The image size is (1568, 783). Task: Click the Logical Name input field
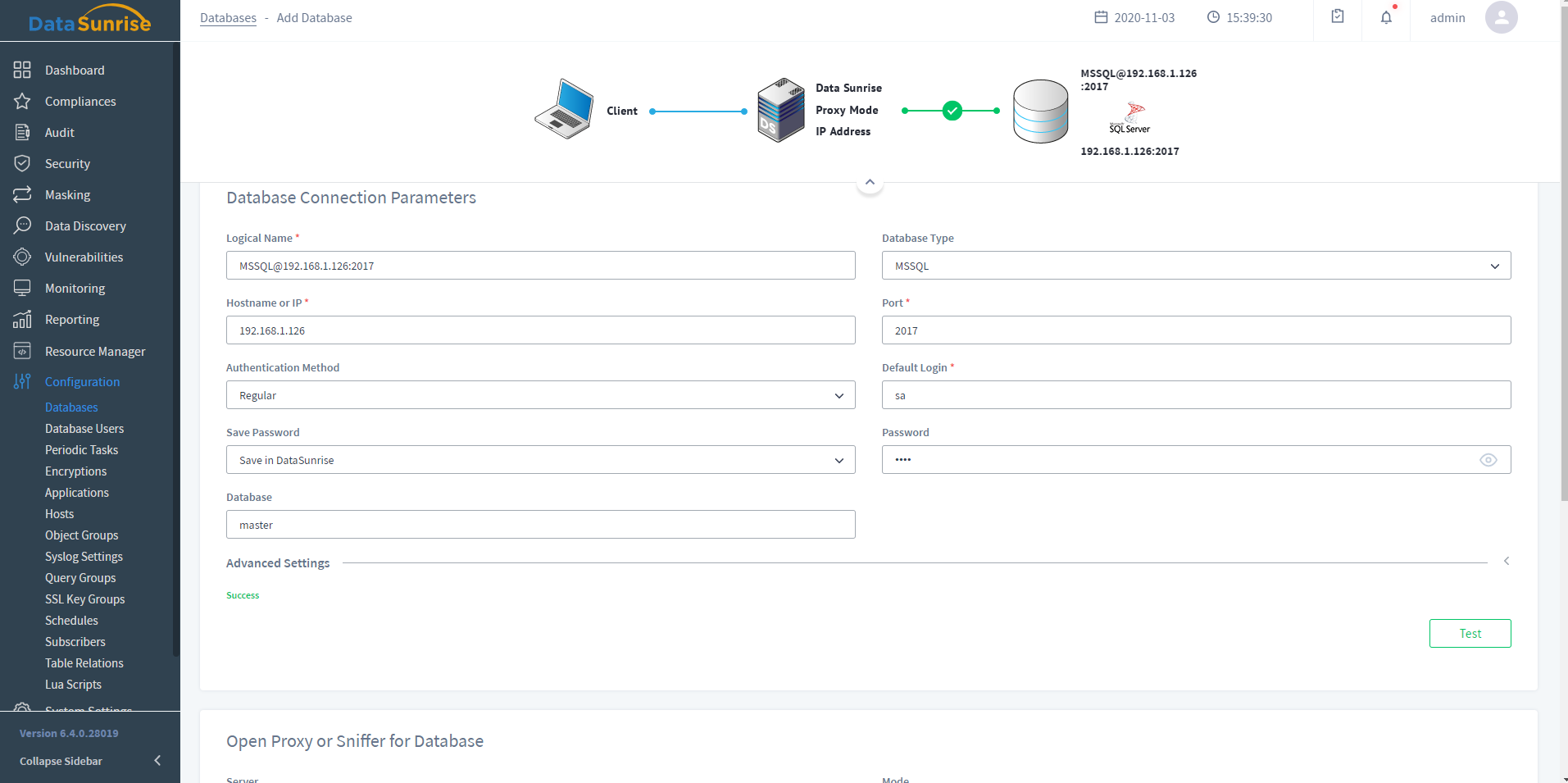pos(540,266)
